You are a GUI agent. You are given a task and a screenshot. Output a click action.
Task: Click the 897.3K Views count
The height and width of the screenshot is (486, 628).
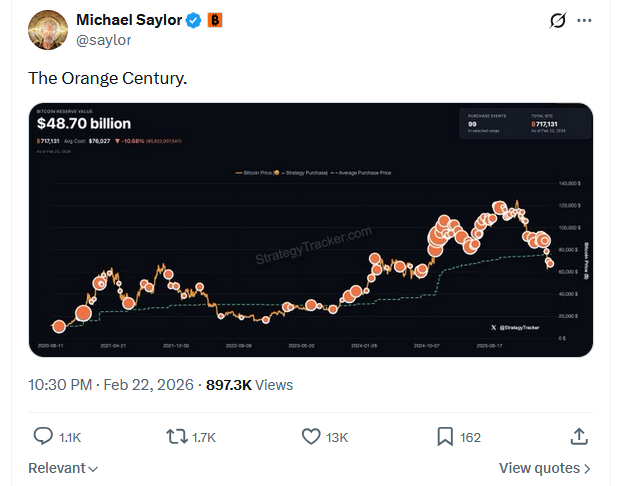point(249,384)
